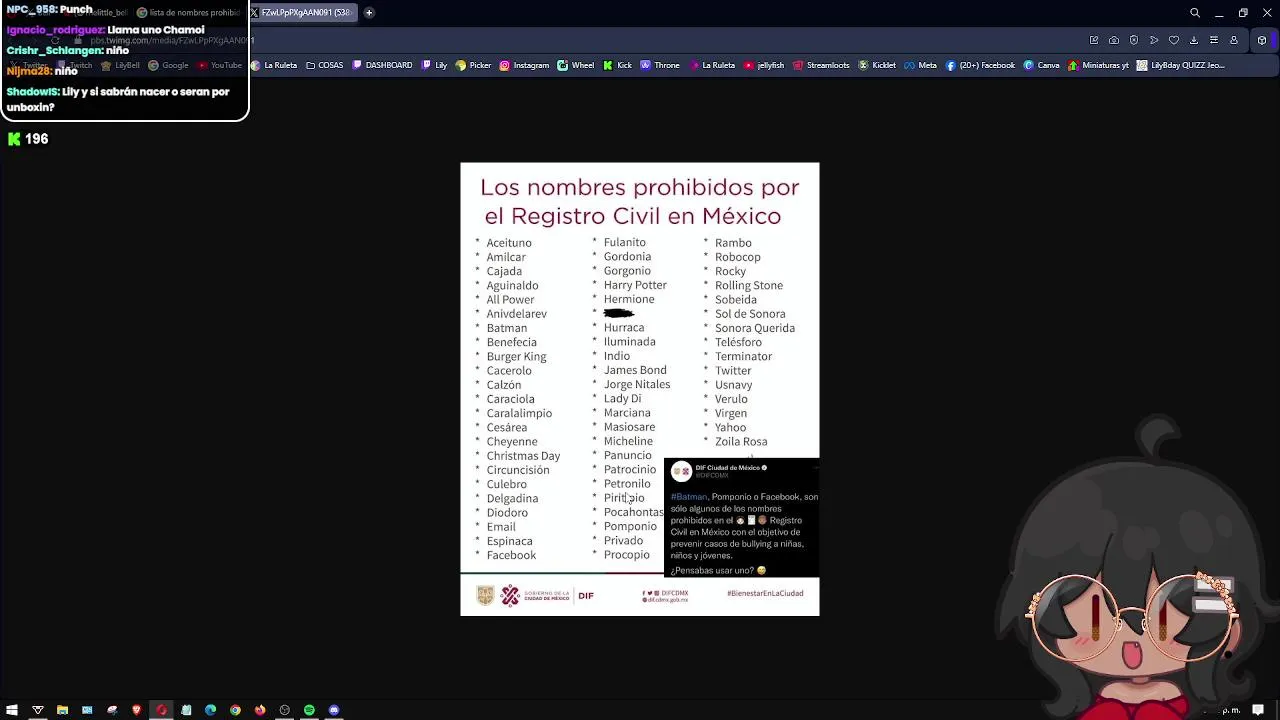The height and width of the screenshot is (720, 1280).
Task: Open Firefox from the taskbar
Action: (260, 710)
